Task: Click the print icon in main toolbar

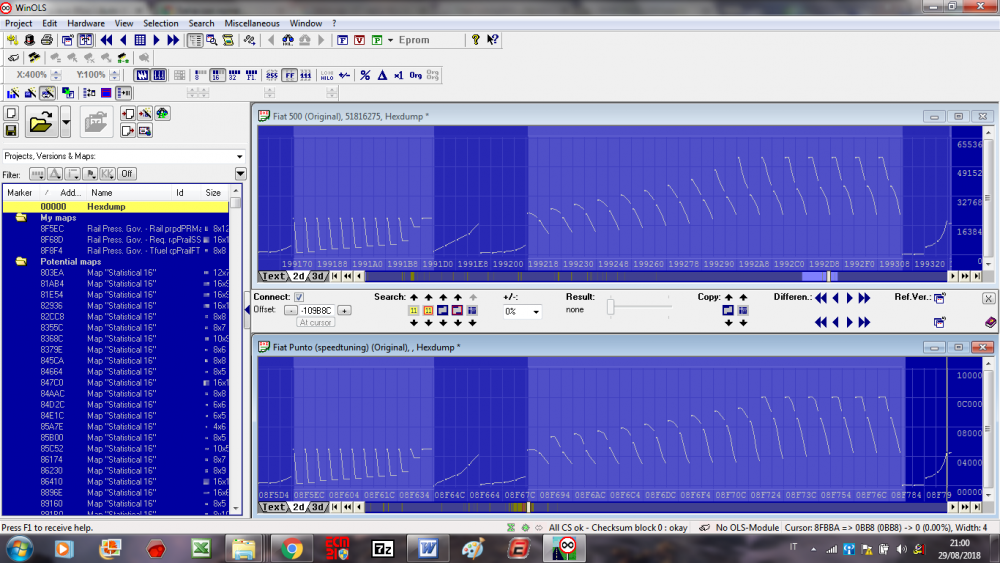Action: coord(47,40)
